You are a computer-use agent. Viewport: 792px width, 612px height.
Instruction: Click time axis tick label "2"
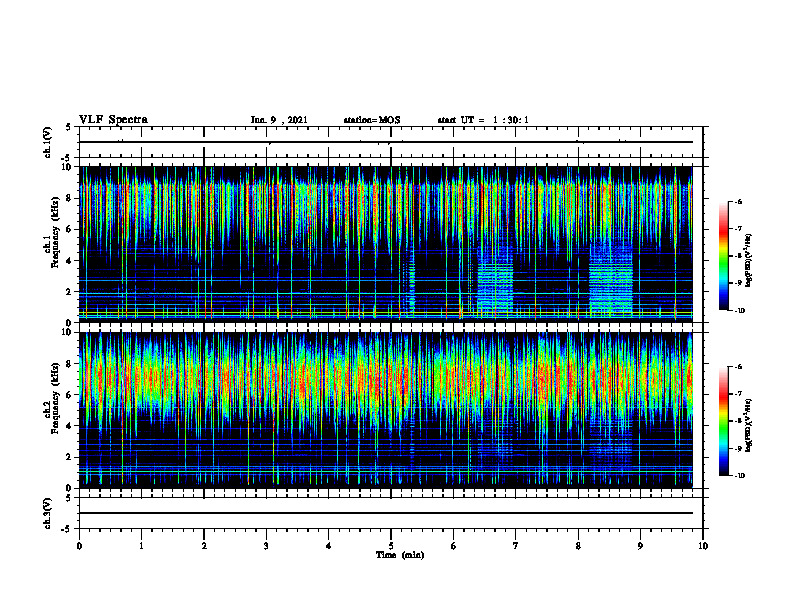click(204, 545)
